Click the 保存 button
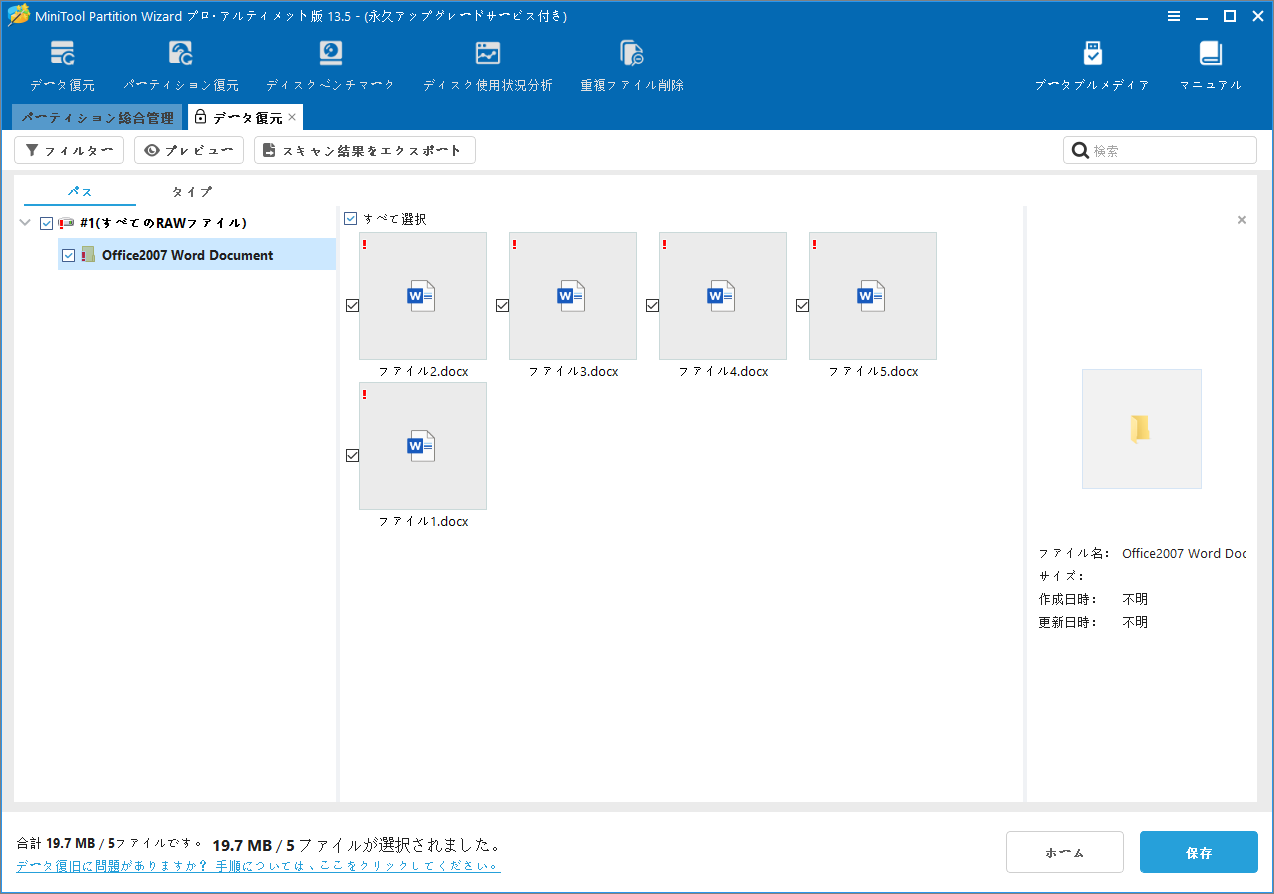This screenshot has height=894, width=1274. click(x=1198, y=852)
